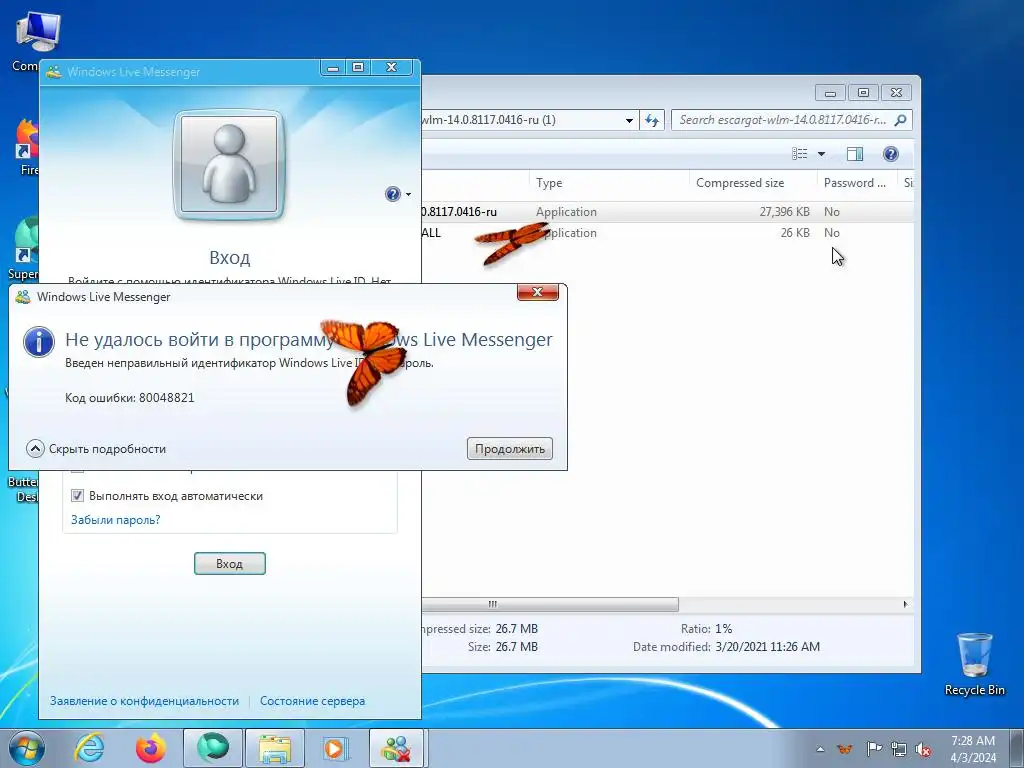
Task: Change view with the Explorer view icon
Action: 800,153
